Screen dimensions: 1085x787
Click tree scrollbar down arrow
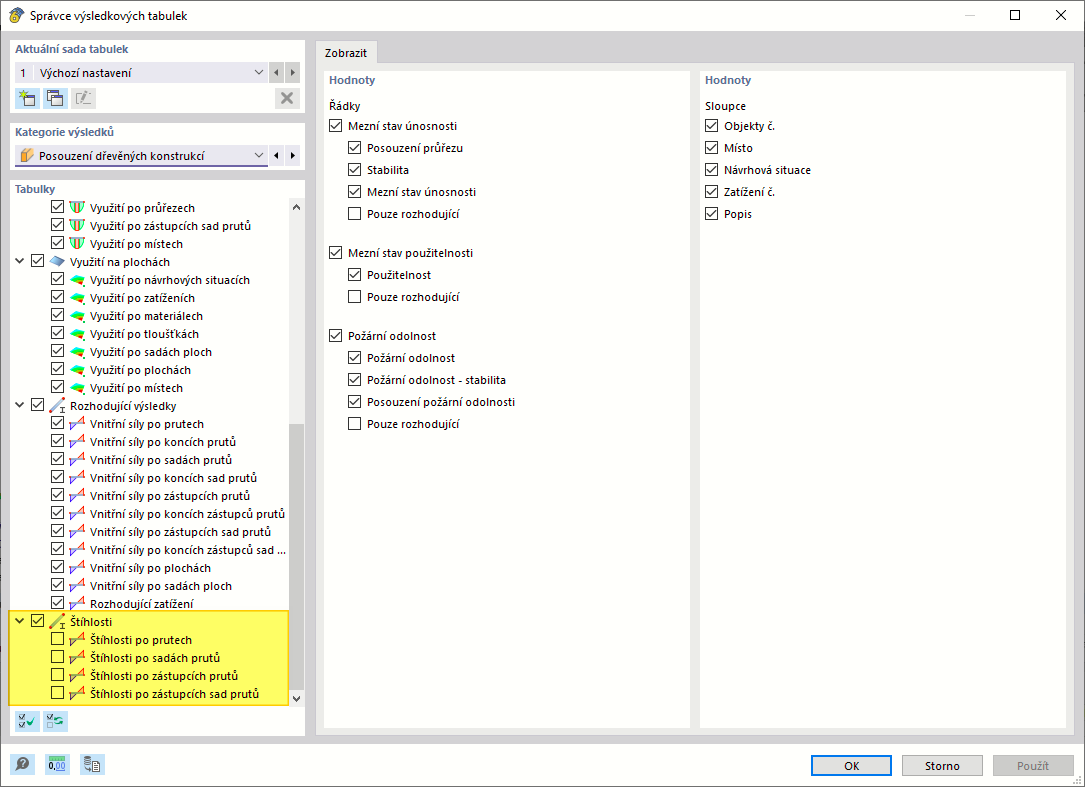pyautogui.click(x=297, y=698)
